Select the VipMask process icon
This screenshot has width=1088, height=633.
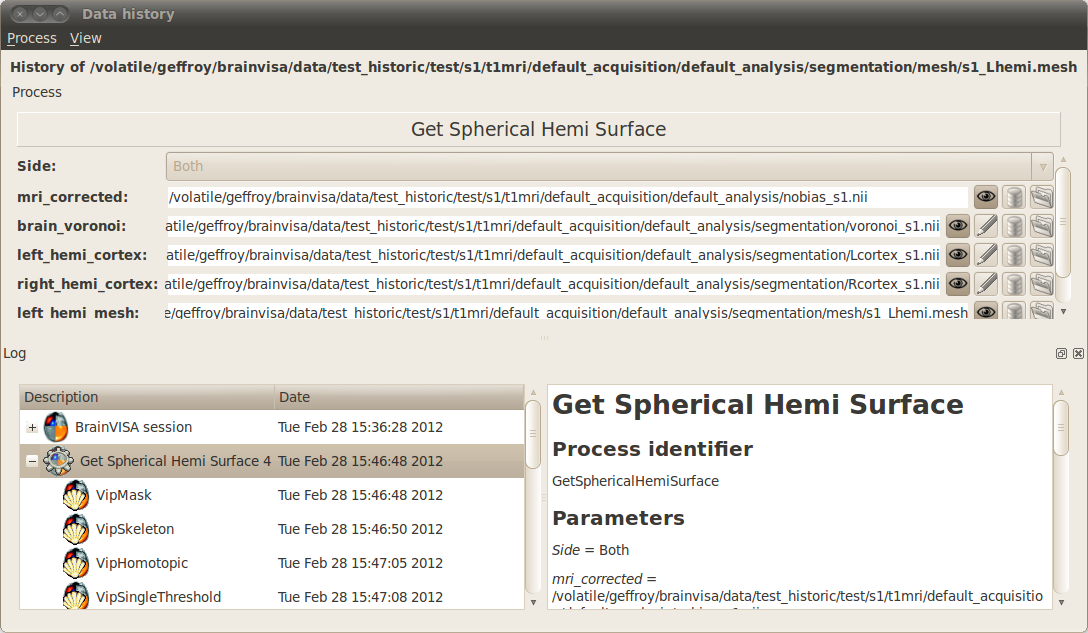pyautogui.click(x=75, y=494)
